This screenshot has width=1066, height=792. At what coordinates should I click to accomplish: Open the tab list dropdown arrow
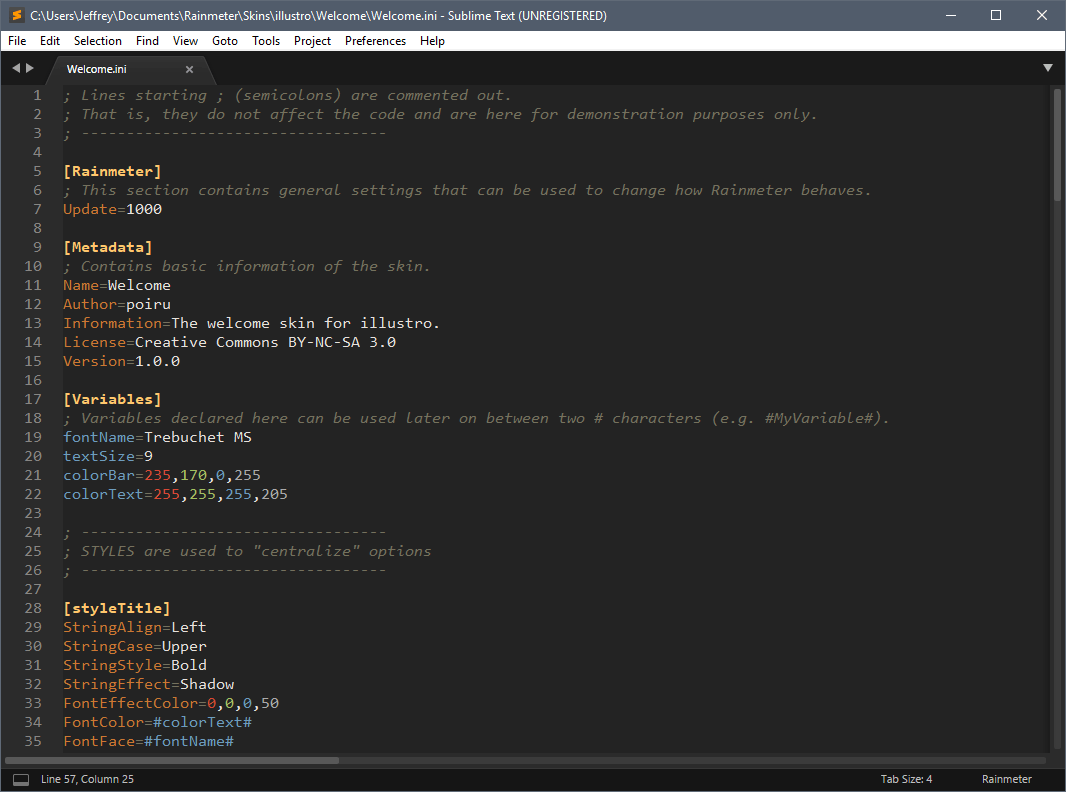[x=1048, y=68]
